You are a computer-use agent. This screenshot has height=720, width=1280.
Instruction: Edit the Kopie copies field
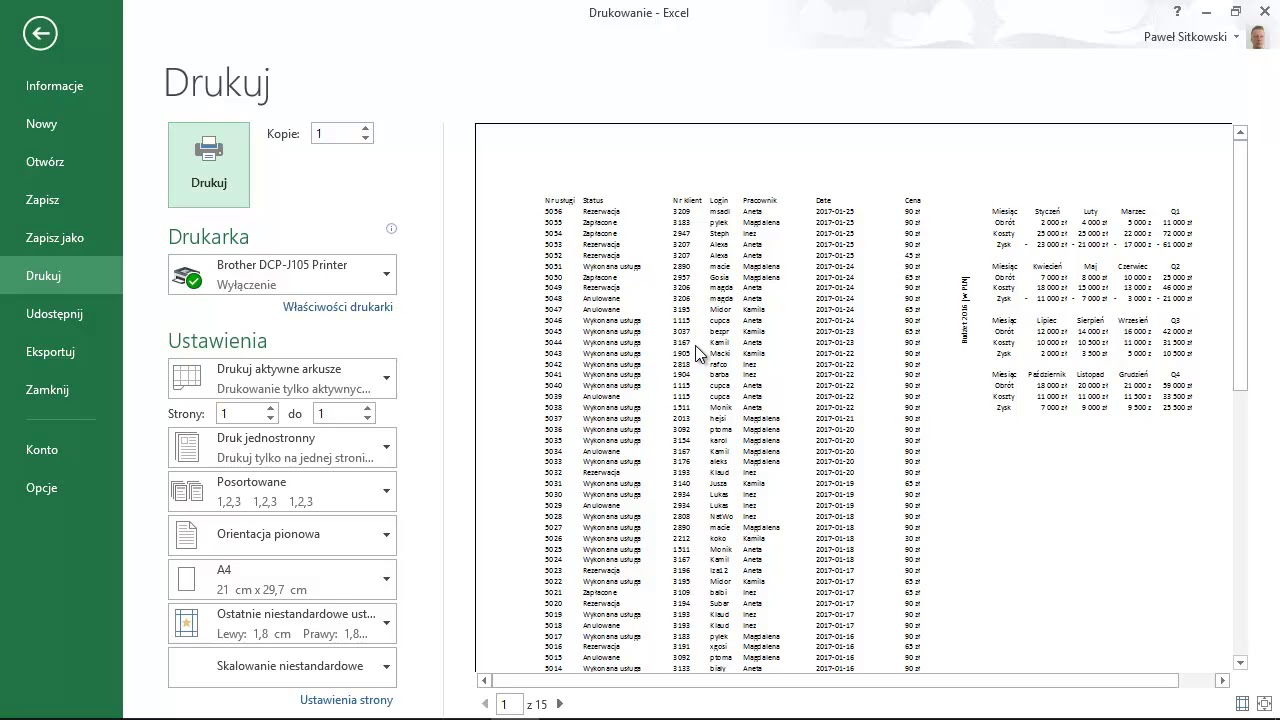coord(335,133)
